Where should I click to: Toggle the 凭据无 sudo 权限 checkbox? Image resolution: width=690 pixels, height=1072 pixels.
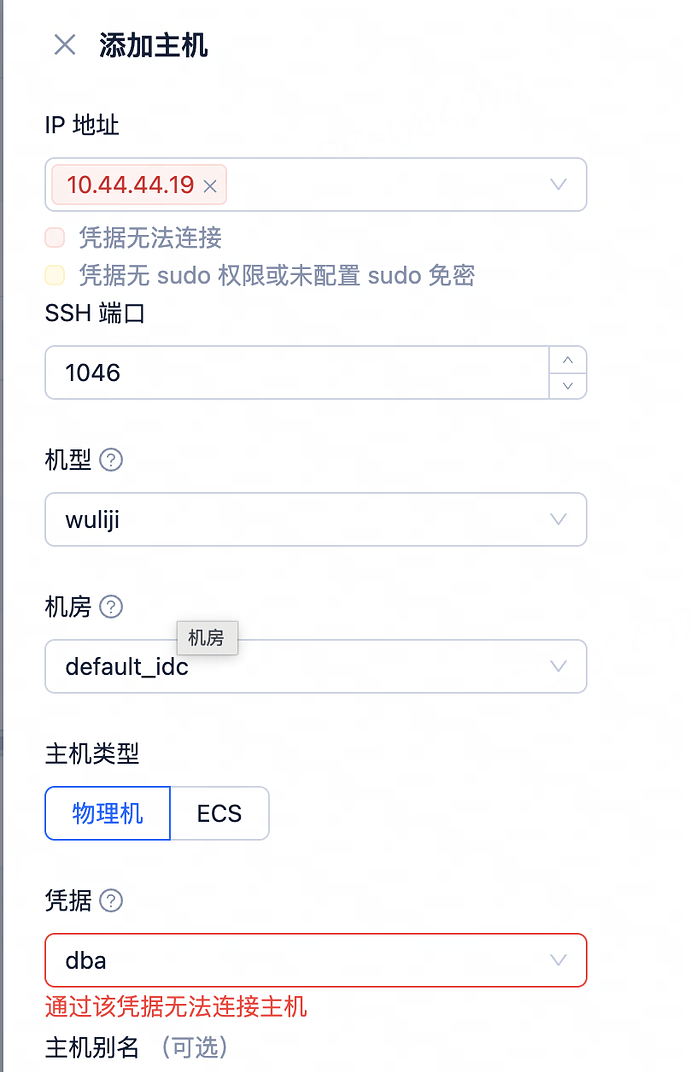(x=55, y=275)
